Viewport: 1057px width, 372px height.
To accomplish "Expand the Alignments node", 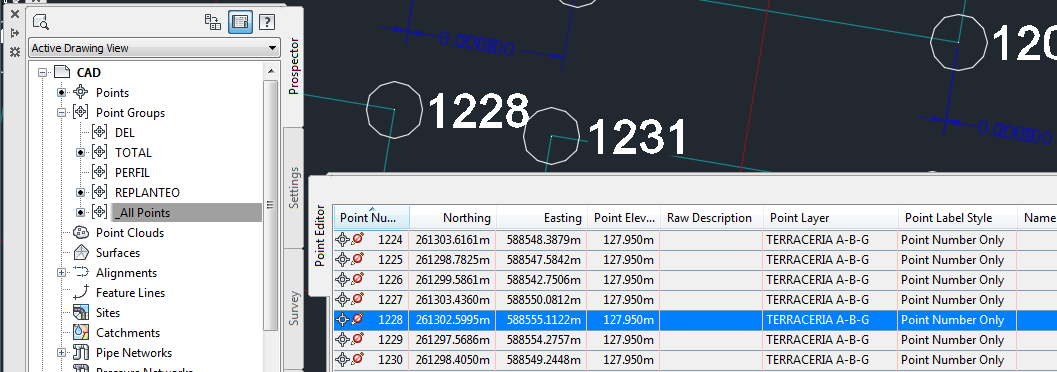I will [x=62, y=273].
